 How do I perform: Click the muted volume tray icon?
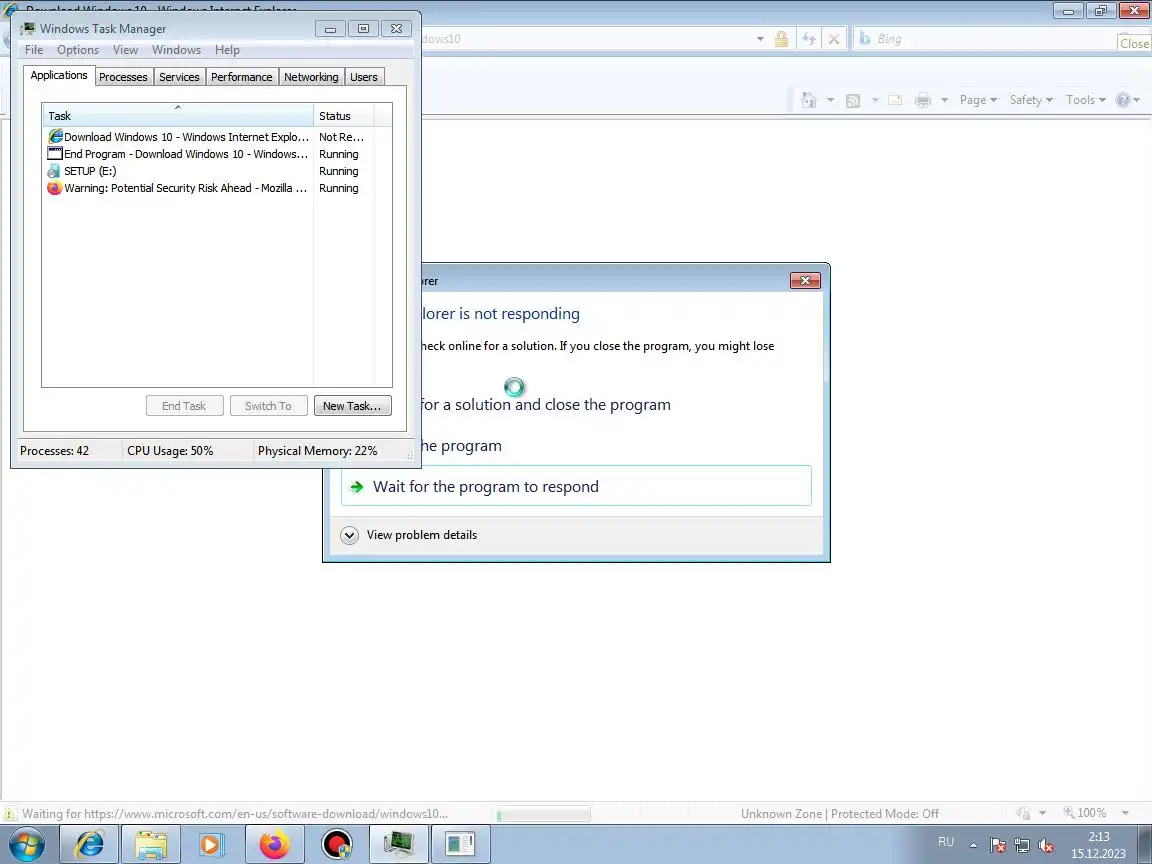click(1046, 846)
